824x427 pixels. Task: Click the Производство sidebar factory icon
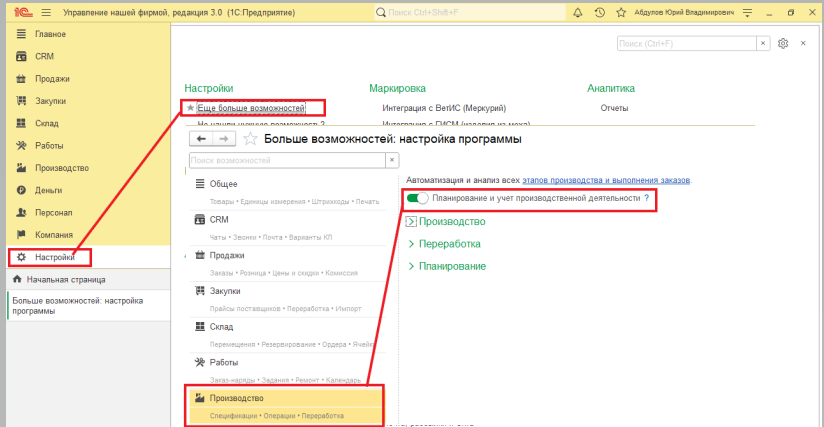tap(21, 168)
